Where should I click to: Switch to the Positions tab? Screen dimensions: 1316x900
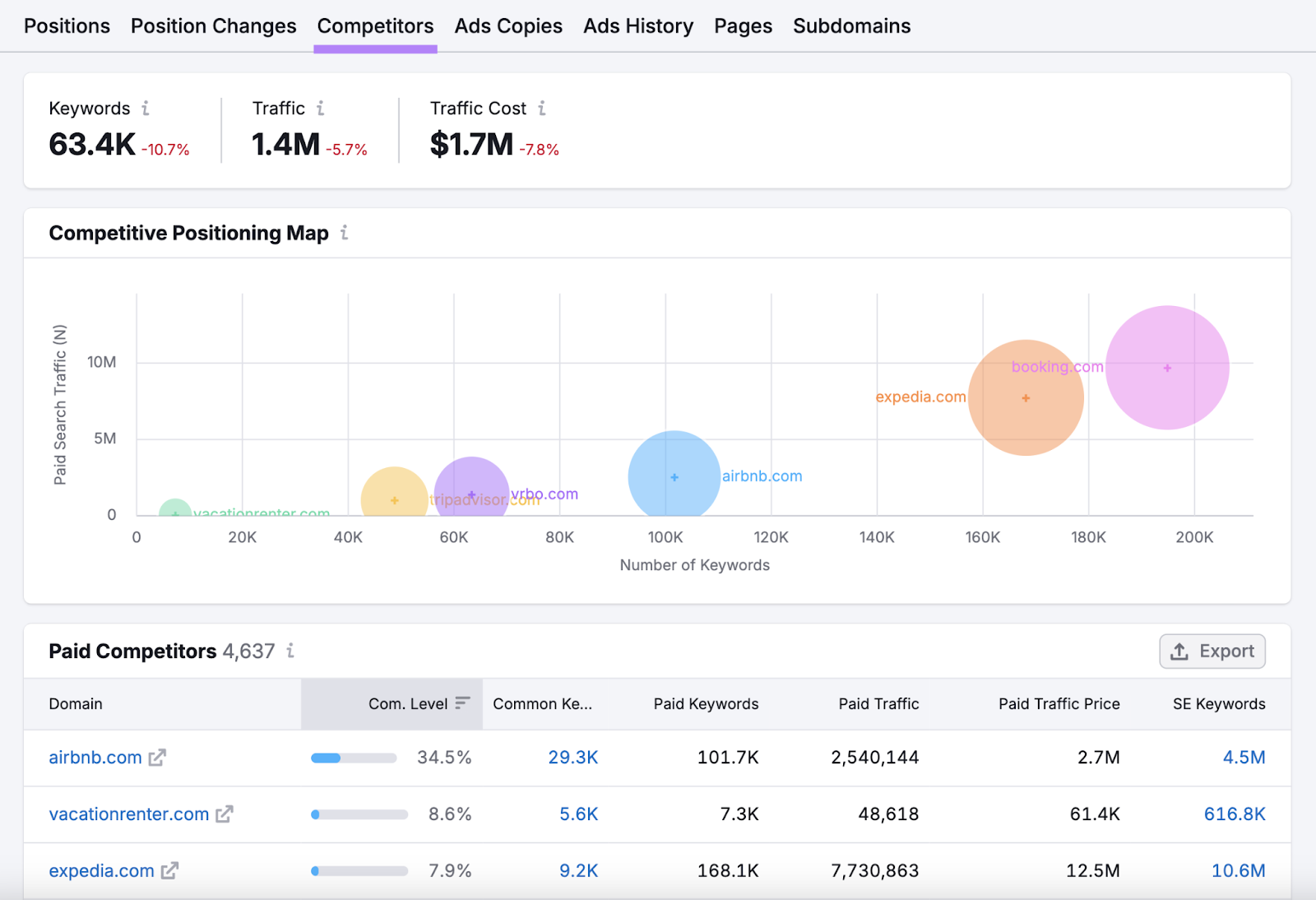[67, 26]
